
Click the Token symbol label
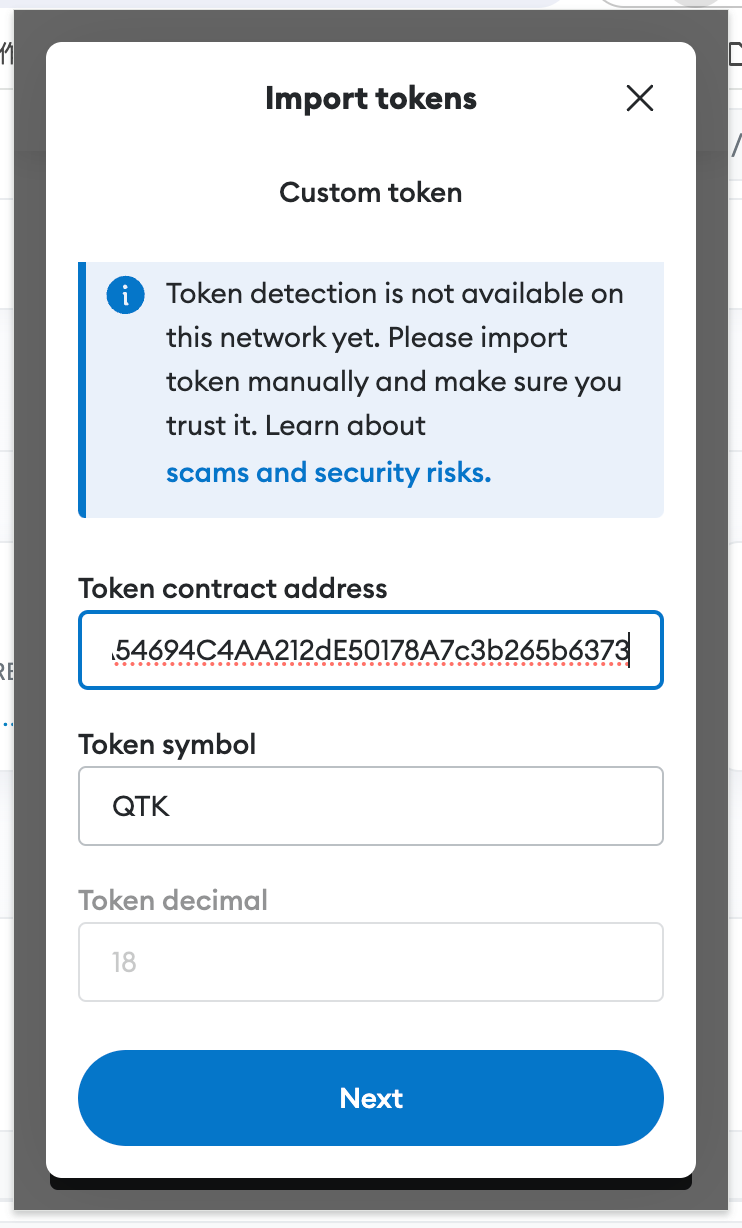tap(168, 744)
